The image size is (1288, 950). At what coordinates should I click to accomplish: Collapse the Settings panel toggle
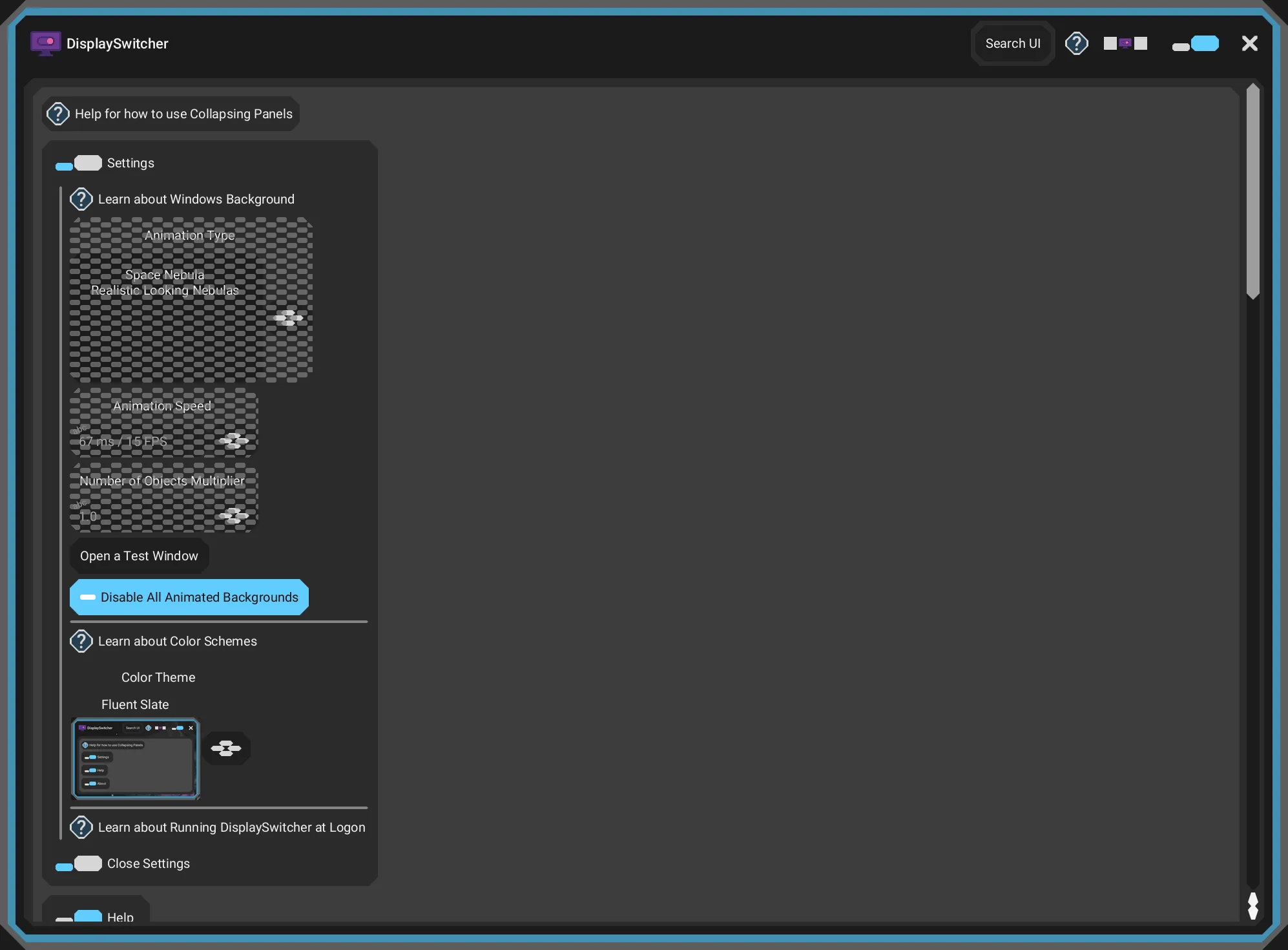click(79, 163)
